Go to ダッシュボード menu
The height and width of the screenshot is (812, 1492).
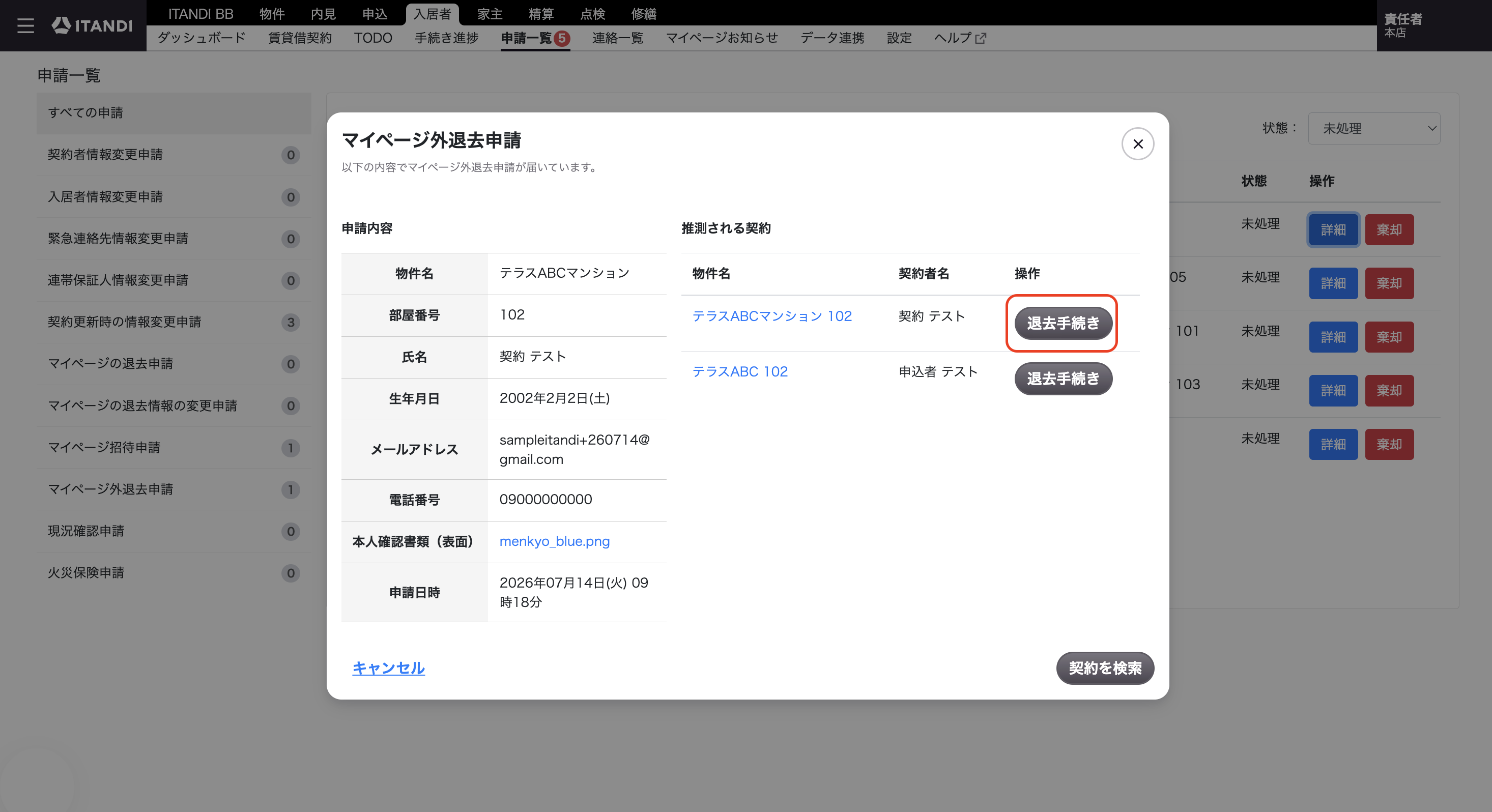pos(202,38)
